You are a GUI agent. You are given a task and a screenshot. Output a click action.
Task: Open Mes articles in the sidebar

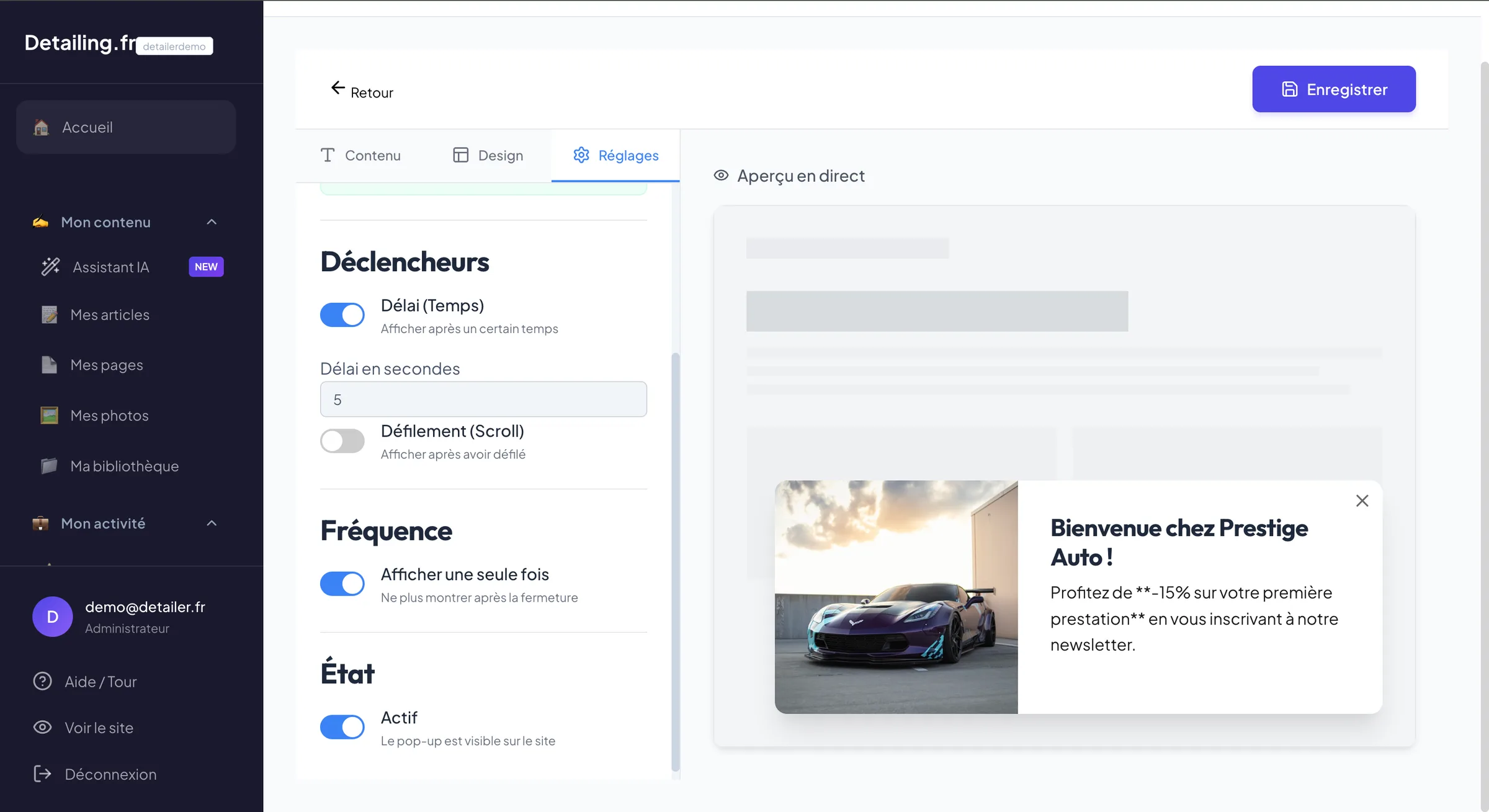tap(110, 315)
